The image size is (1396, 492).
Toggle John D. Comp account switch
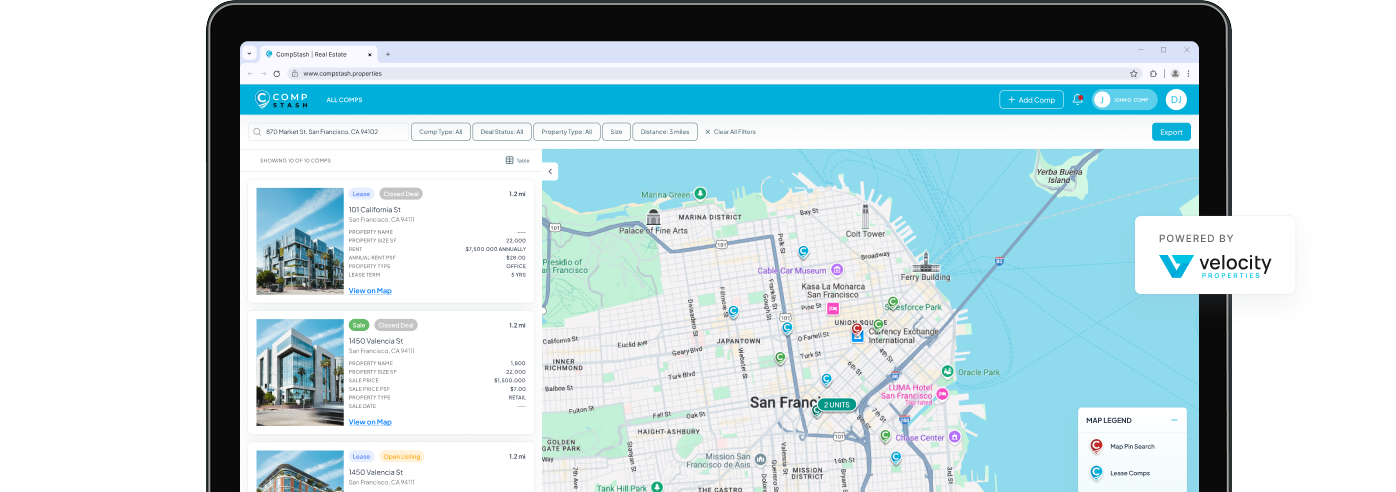(x=1125, y=100)
